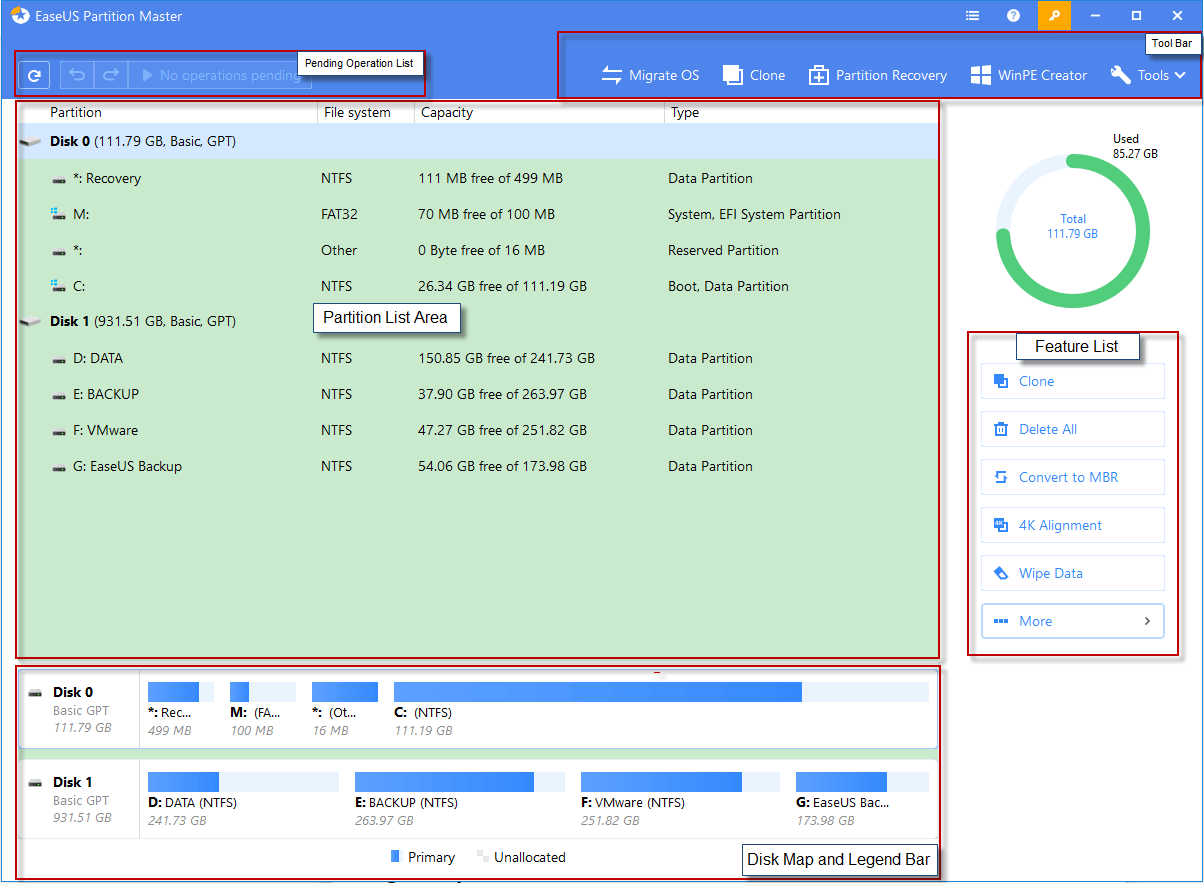Click the redo arrow icon
Screen dimensions: 1204x883
[x=111, y=75]
